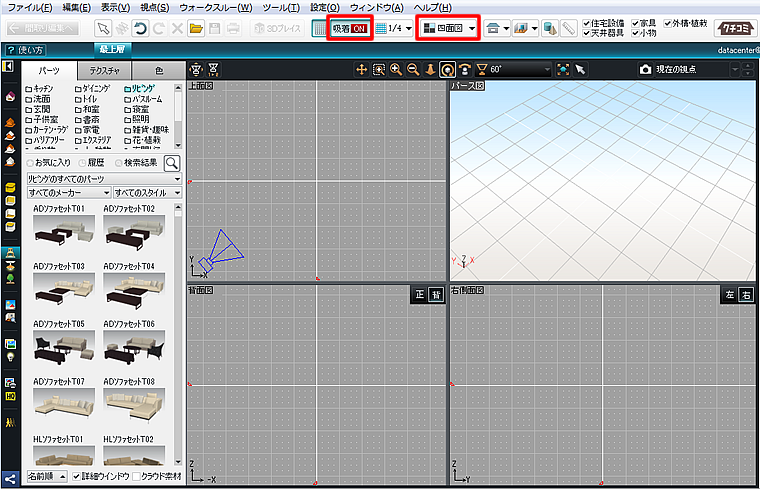Screen dimensions: 760x489
Task: Open the ツール(T) menu
Action: click(281, 7)
